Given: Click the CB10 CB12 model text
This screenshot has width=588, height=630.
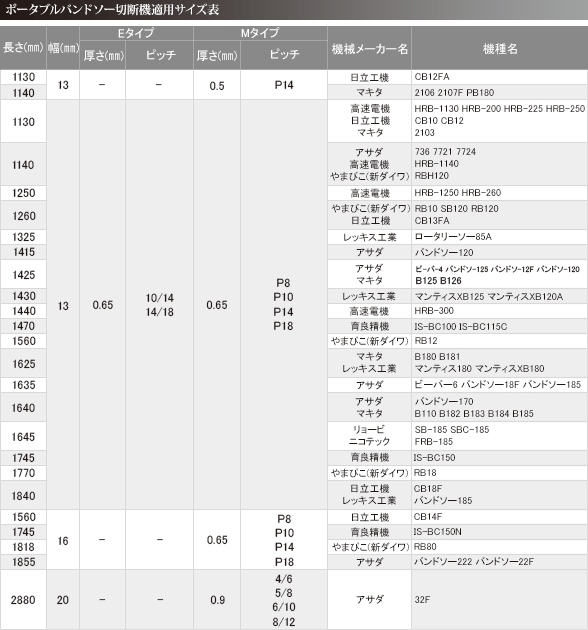Looking at the screenshot, I should [439, 121].
